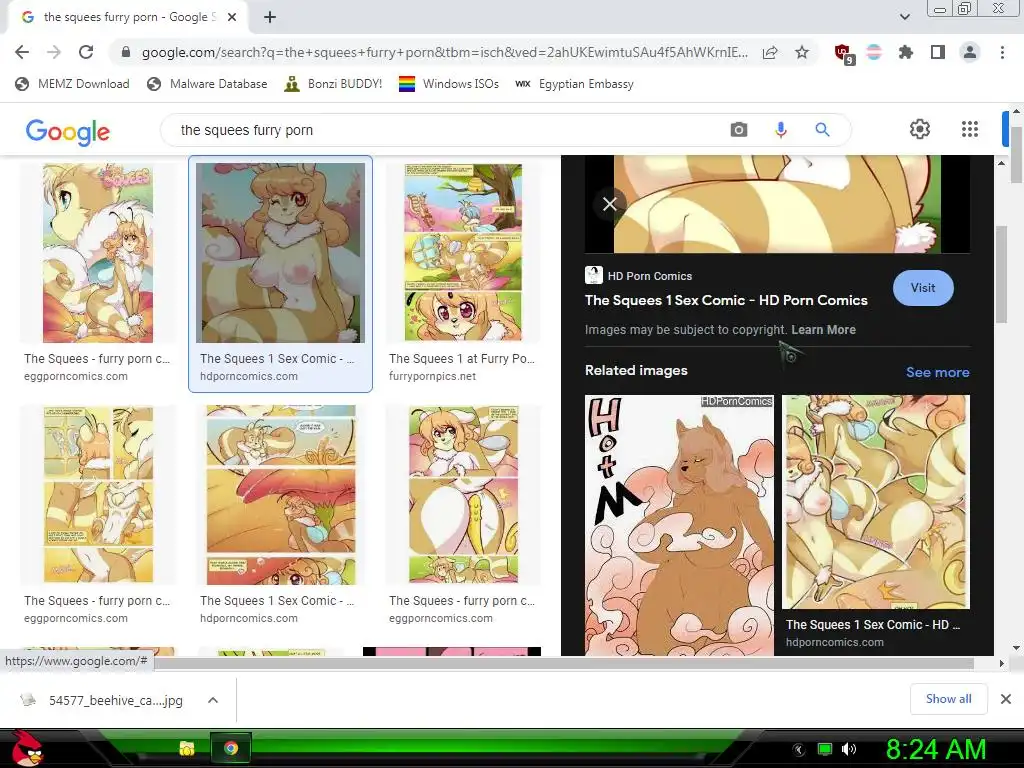Image resolution: width=1024 pixels, height=768 pixels.
Task: Open the Bonzi BUDDY! bookmark
Action: point(334,84)
